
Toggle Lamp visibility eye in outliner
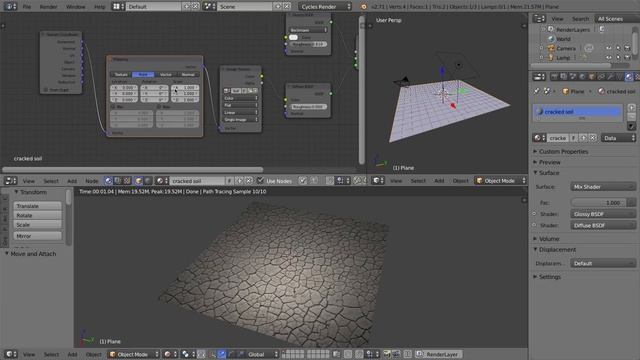tap(609, 58)
